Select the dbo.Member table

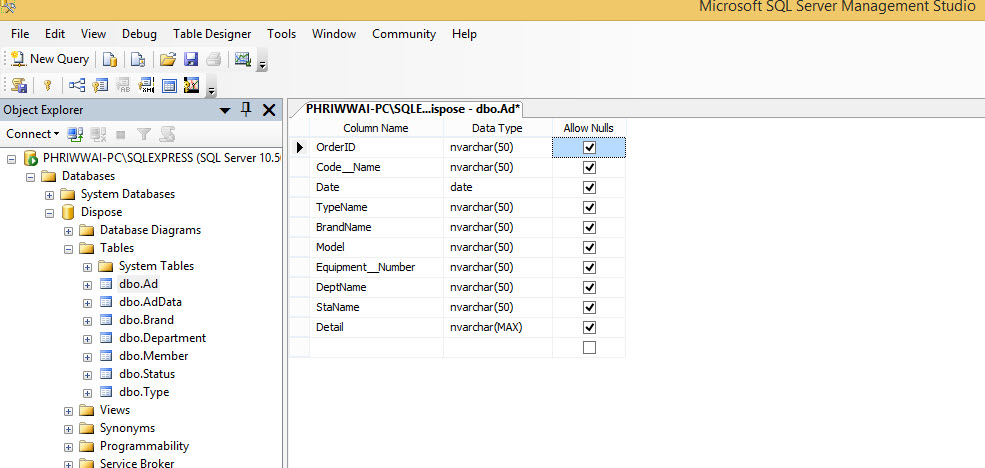coord(153,356)
